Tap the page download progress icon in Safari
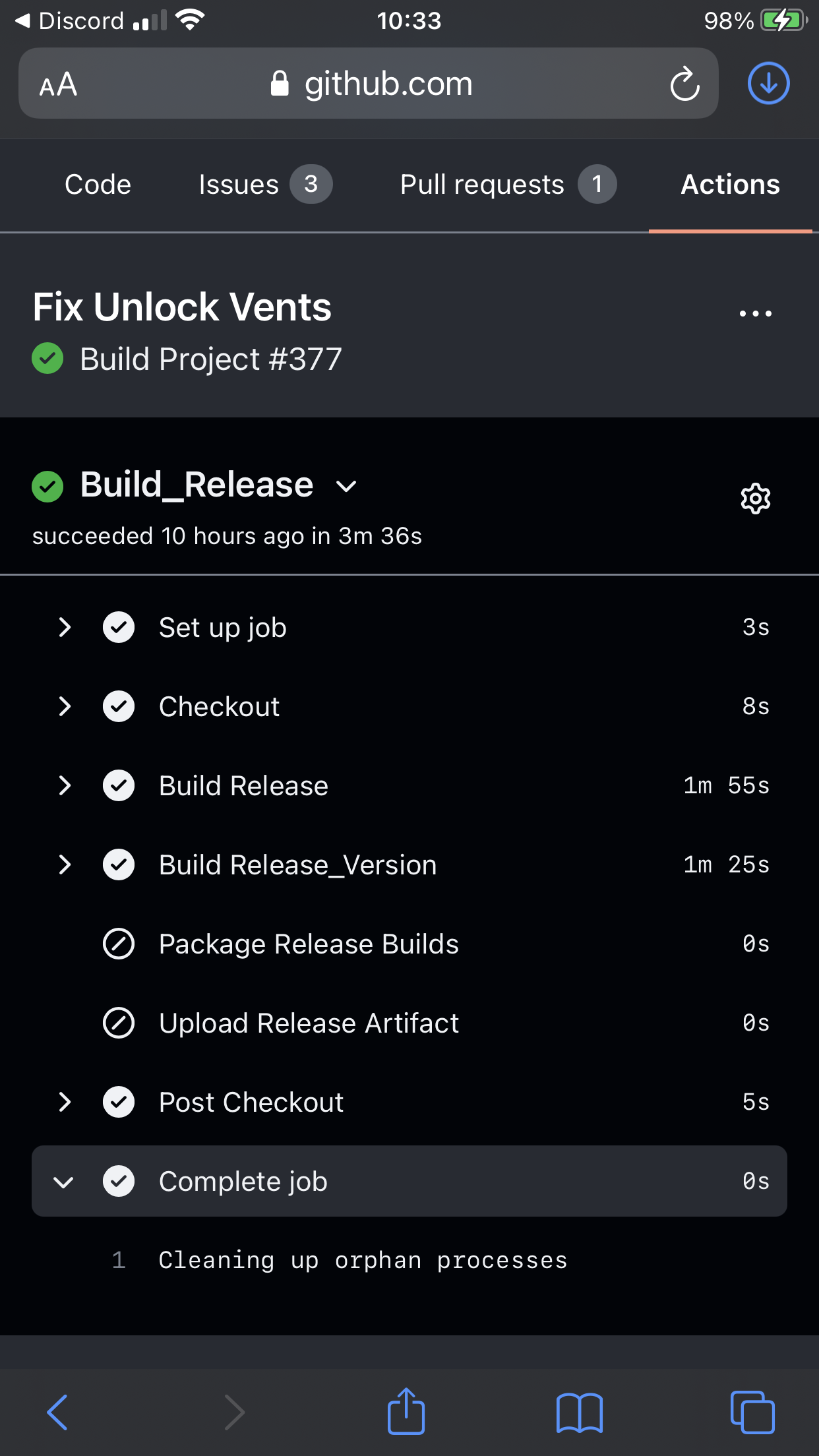This screenshot has height=1456, width=819. pyautogui.click(x=768, y=83)
